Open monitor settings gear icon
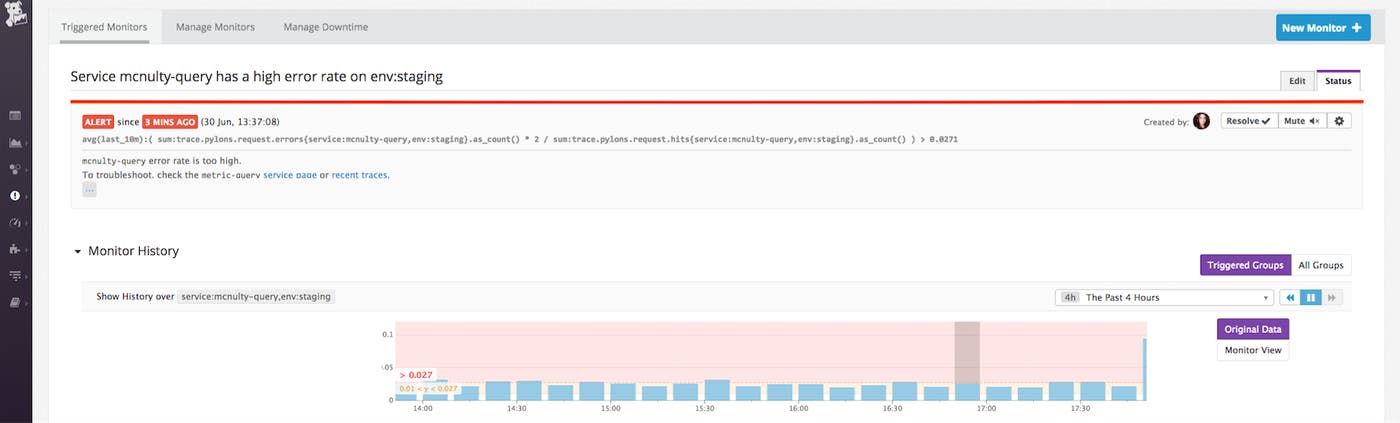The image size is (1400, 423). (1340, 121)
